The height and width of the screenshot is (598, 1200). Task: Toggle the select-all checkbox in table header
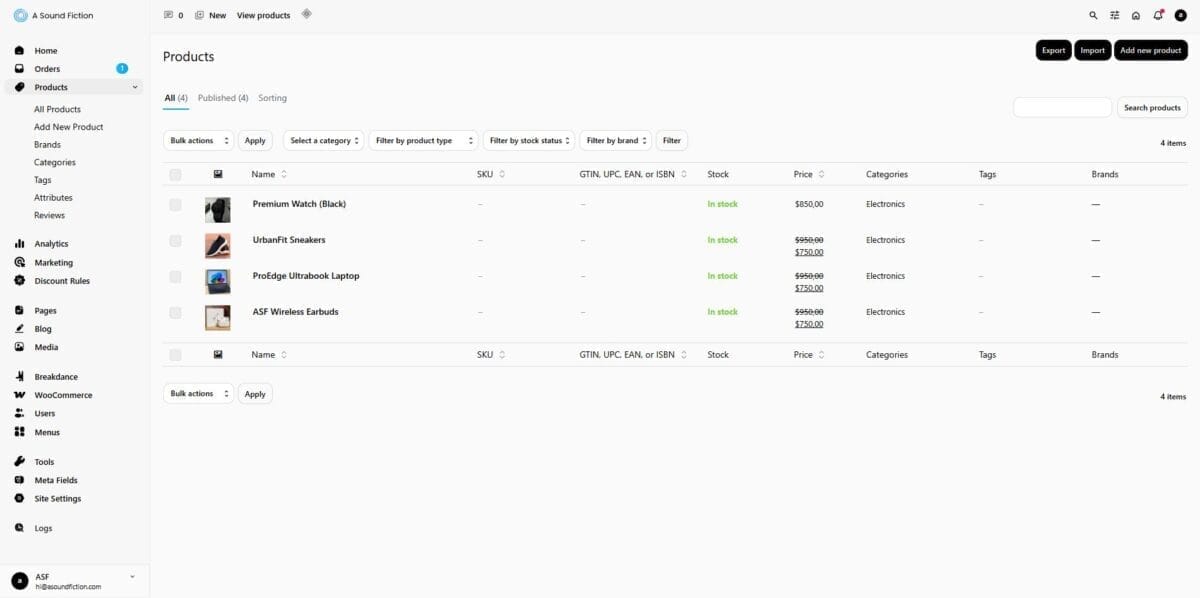[x=176, y=175]
